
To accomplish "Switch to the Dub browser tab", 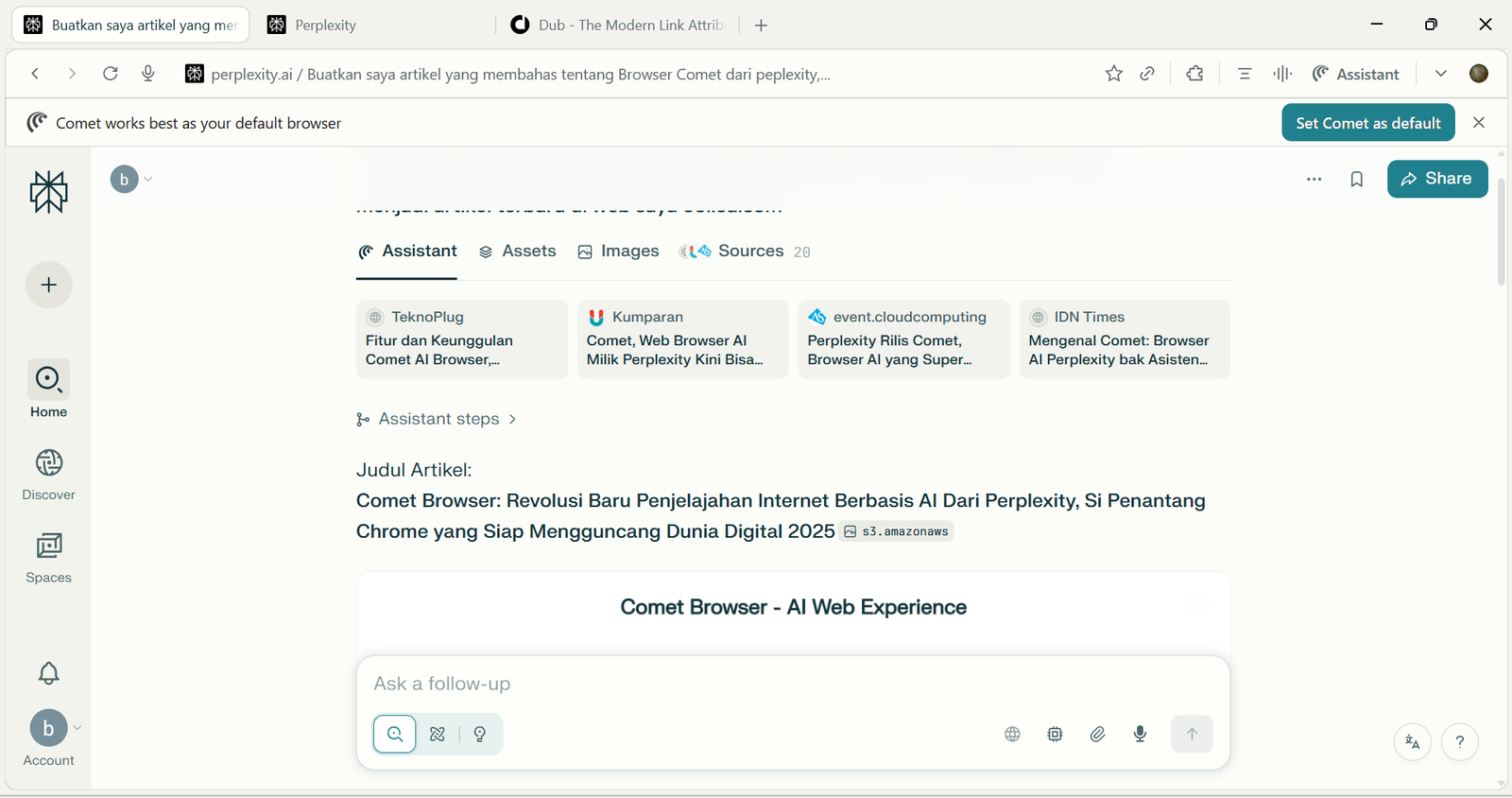I will coord(616,25).
